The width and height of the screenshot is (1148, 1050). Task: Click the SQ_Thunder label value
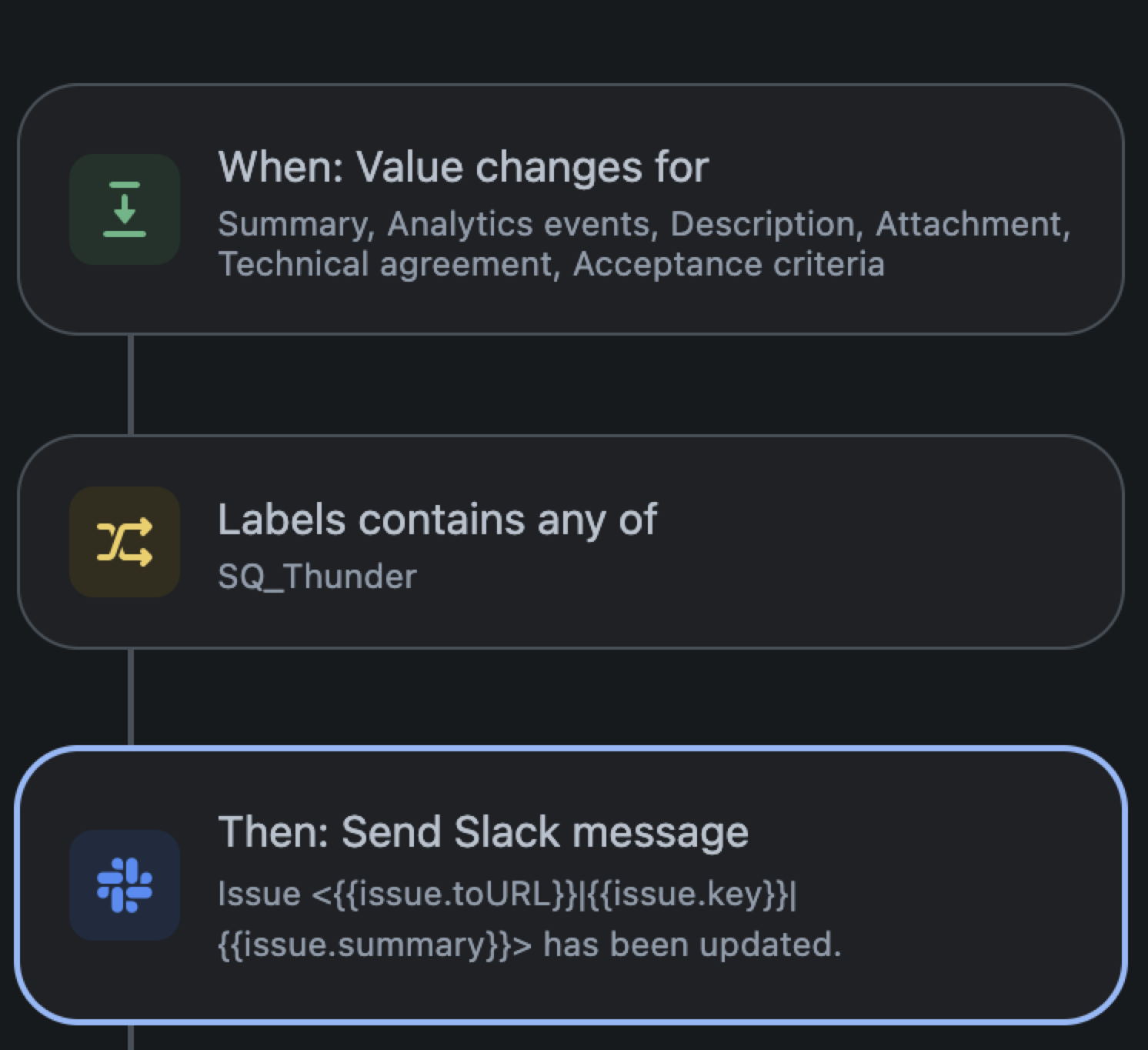click(x=317, y=577)
